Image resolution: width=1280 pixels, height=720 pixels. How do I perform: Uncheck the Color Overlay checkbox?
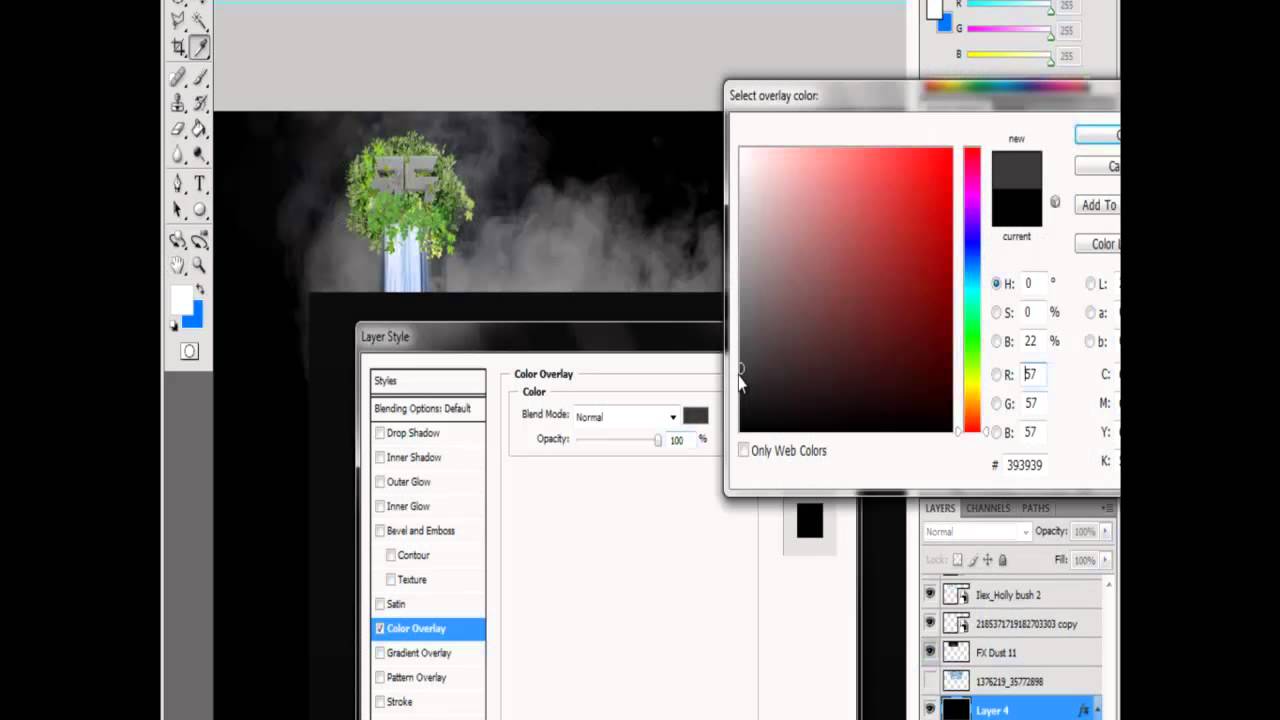point(380,629)
